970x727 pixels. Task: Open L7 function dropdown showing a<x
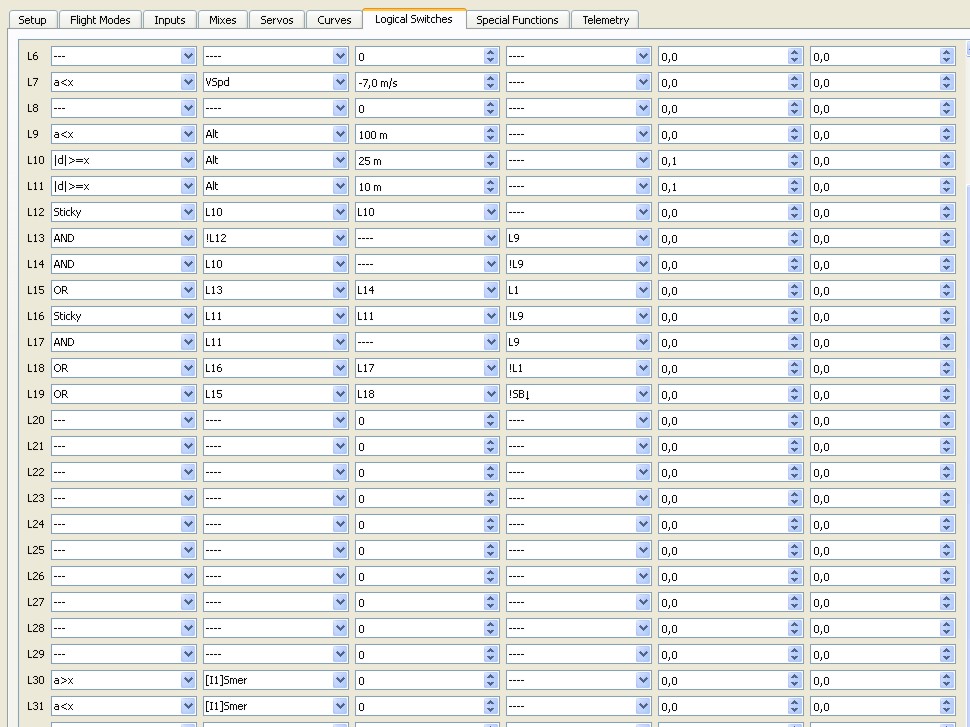[x=188, y=83]
